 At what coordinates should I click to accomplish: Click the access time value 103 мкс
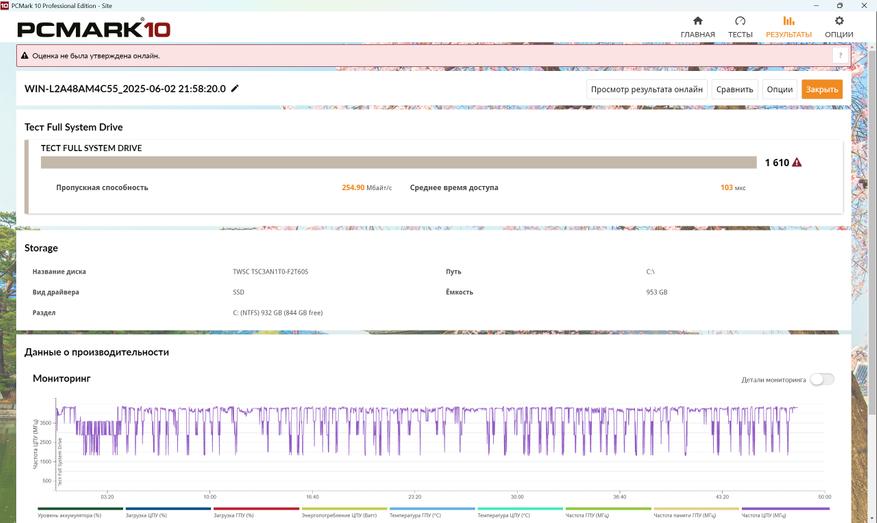click(x=733, y=187)
